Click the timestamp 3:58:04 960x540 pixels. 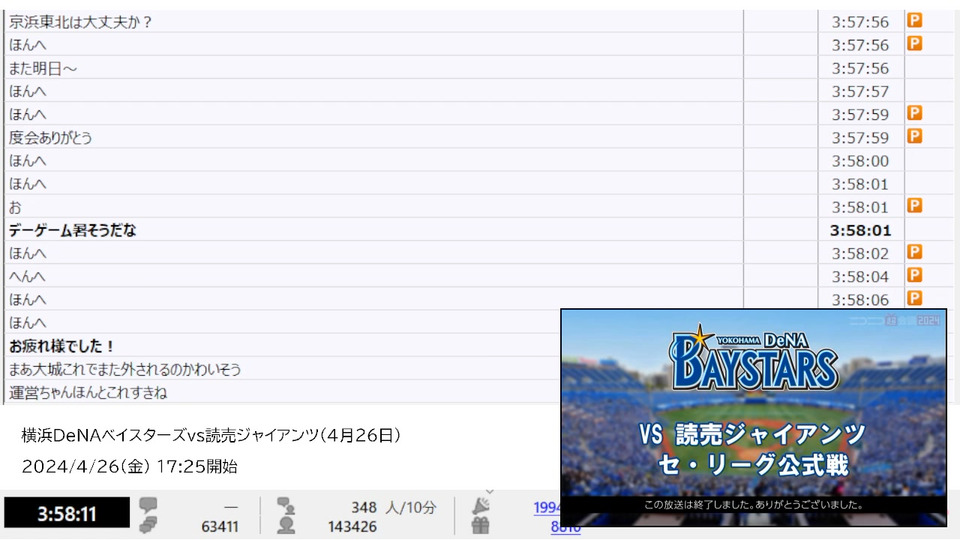pyautogui.click(x=860, y=277)
